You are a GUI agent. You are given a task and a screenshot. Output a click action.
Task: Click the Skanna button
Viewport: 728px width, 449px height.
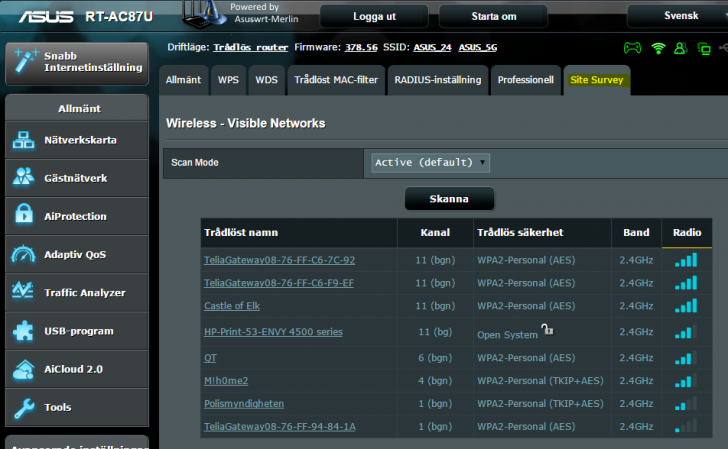pyautogui.click(x=449, y=199)
